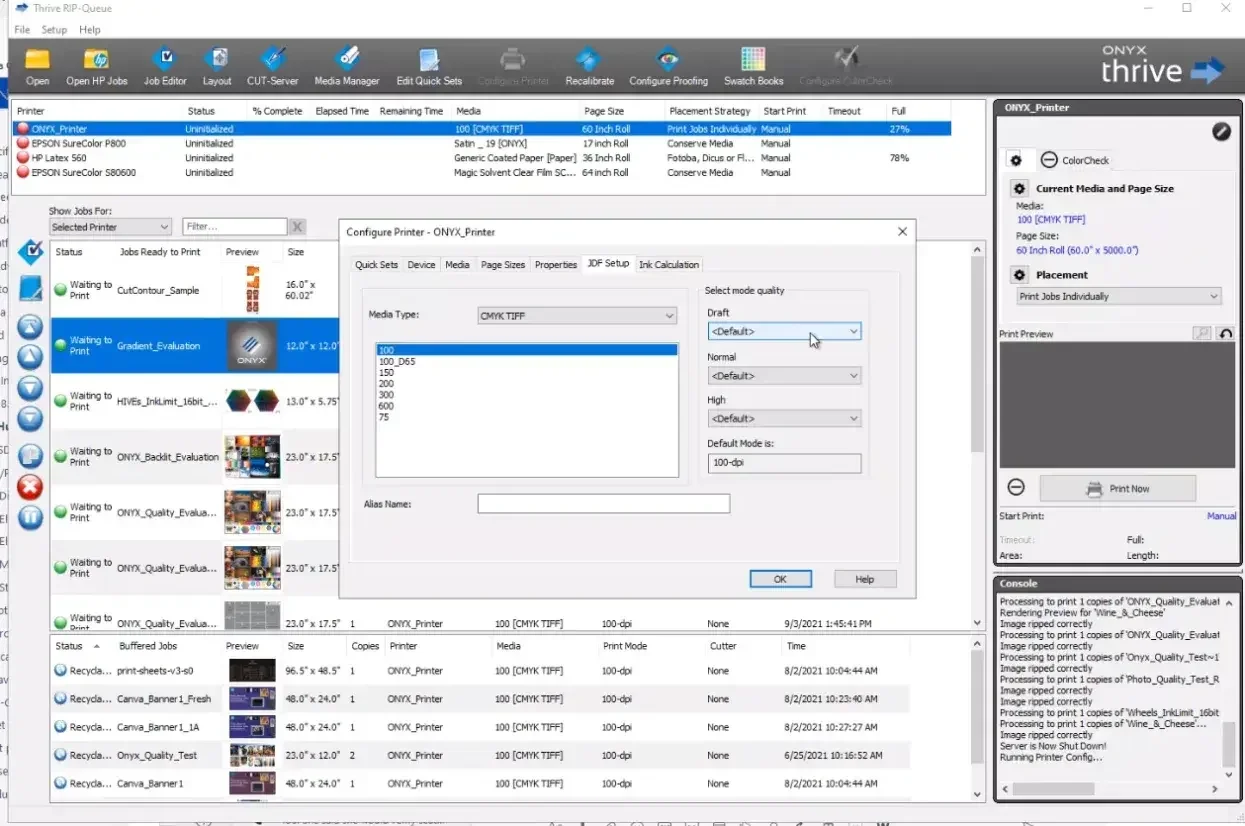This screenshot has width=1245, height=826.
Task: Open Swatch Books from the toolbar
Action: click(753, 60)
